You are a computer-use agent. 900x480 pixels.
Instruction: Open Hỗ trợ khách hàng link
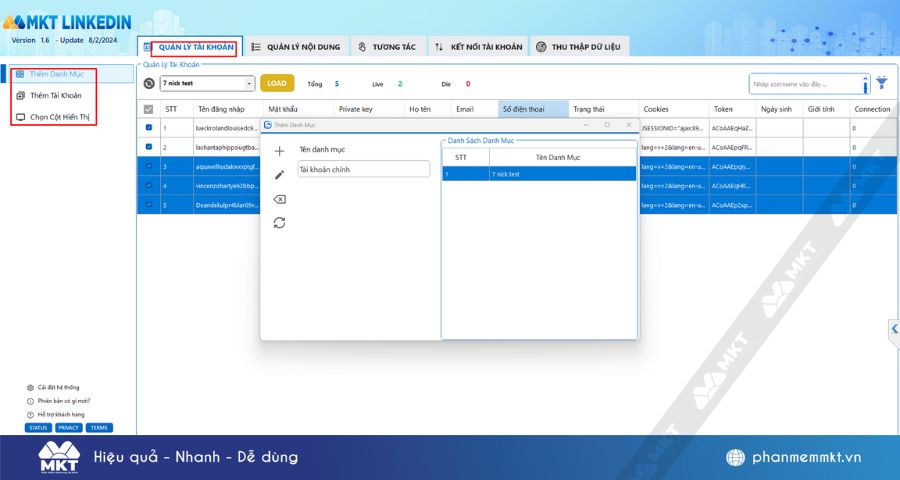coord(61,415)
